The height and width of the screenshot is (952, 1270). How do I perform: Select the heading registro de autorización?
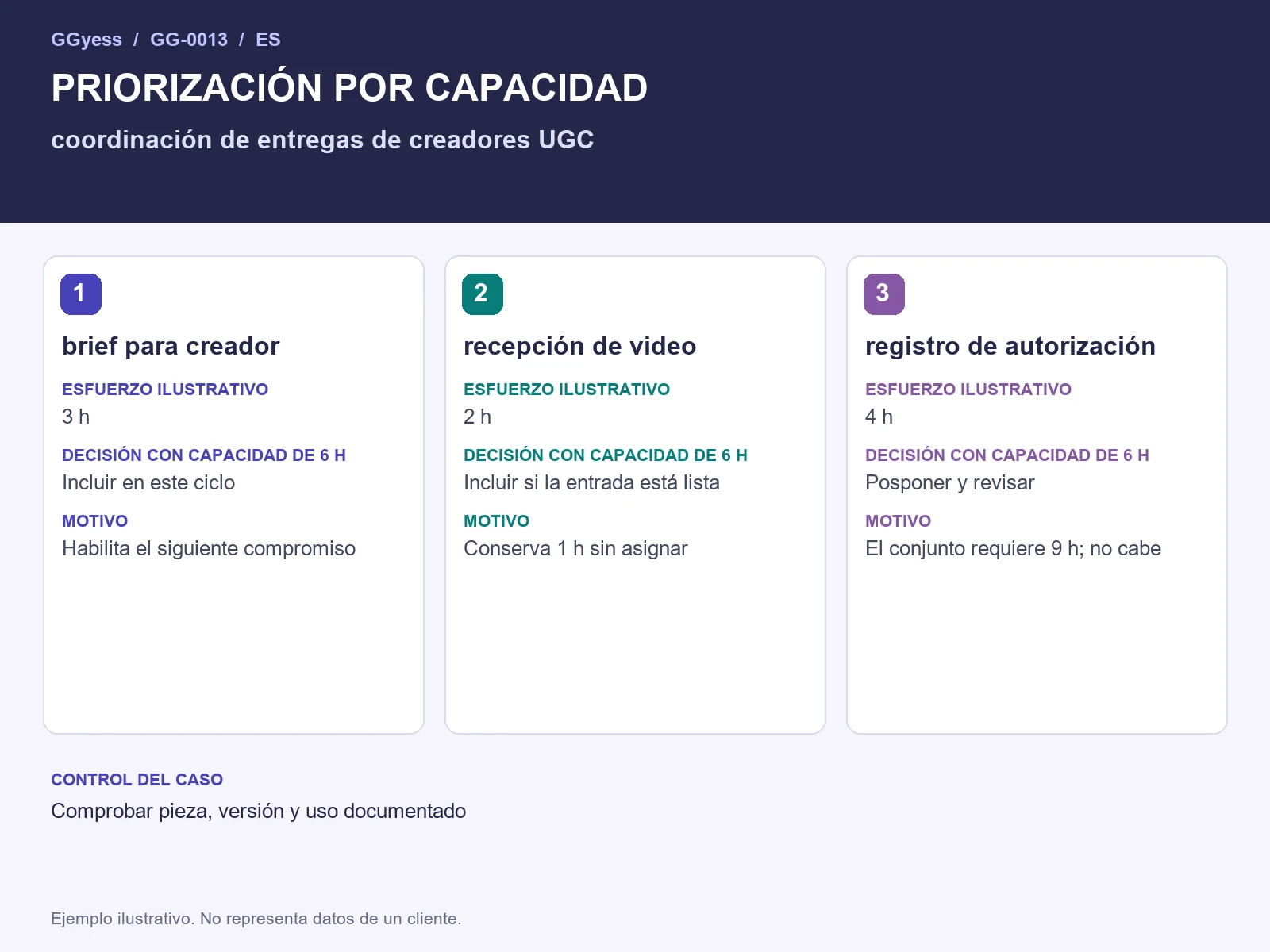(x=1010, y=347)
